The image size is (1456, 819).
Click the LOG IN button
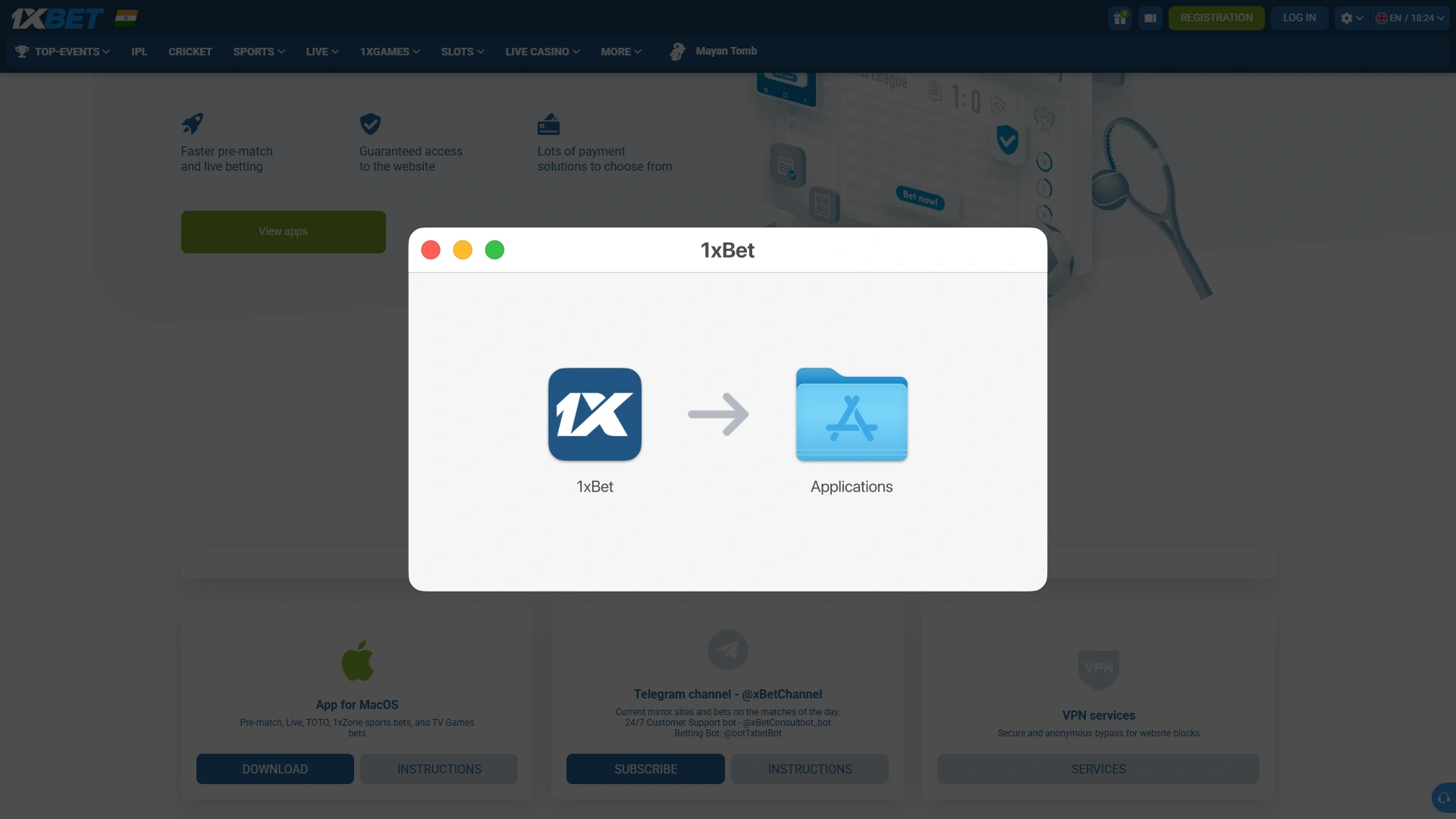tap(1299, 18)
